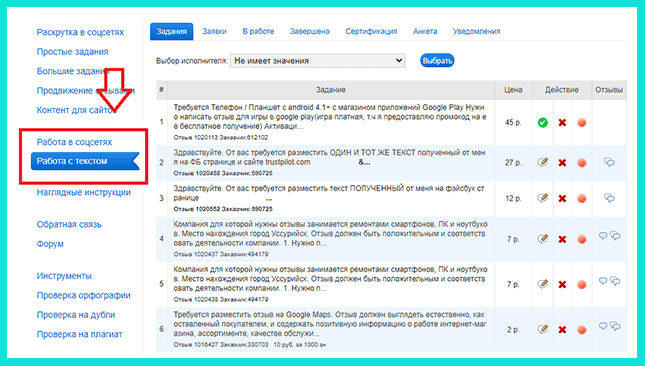
Task: Open Обратная связь link
Action: pyautogui.click(x=69, y=225)
